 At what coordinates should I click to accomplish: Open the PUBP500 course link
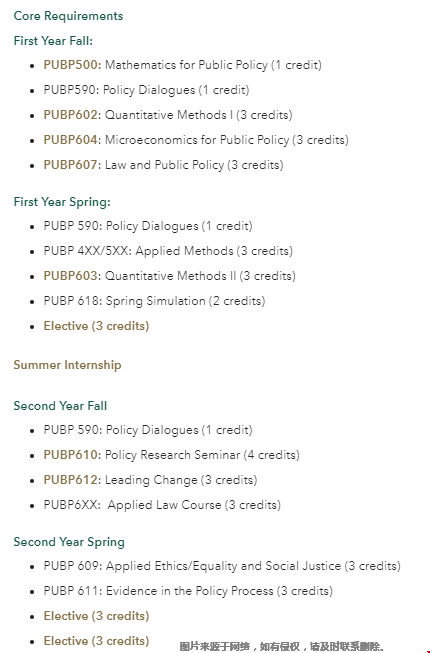[x=72, y=65]
